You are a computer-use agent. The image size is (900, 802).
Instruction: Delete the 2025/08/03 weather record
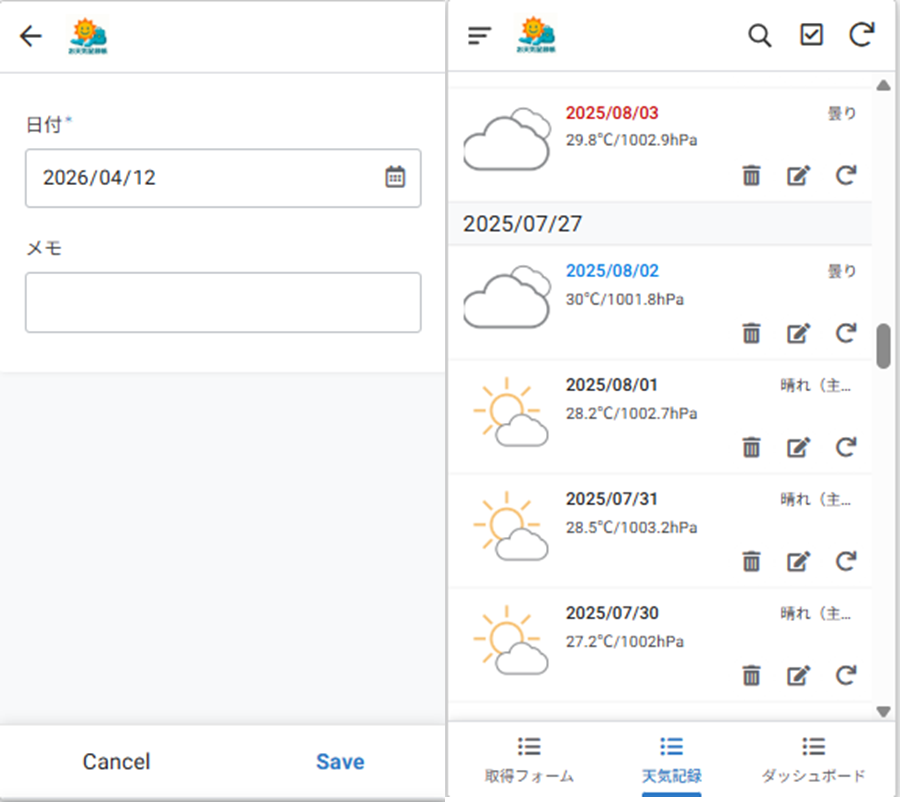tap(751, 176)
